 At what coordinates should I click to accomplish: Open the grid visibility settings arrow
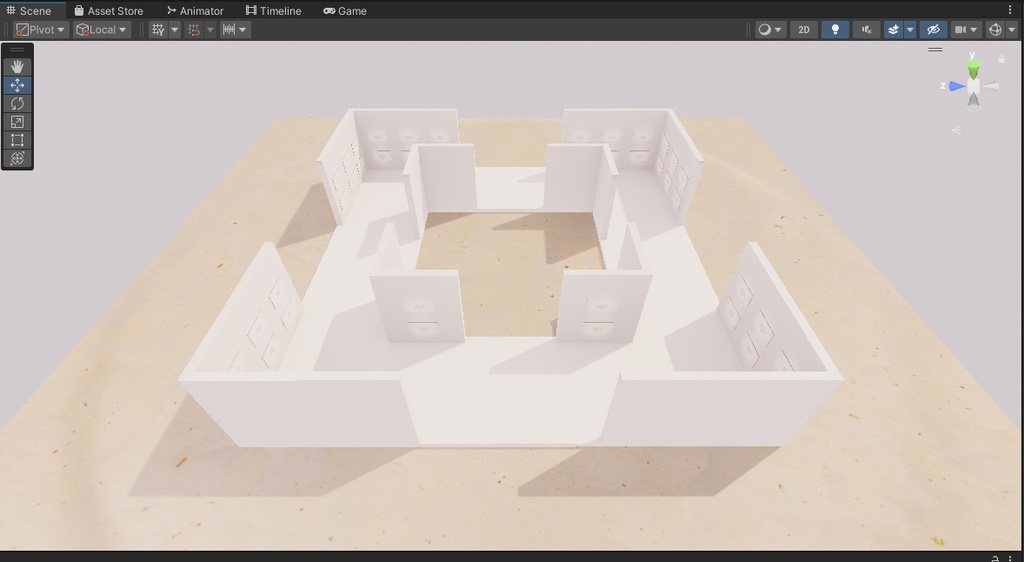[x=174, y=29]
